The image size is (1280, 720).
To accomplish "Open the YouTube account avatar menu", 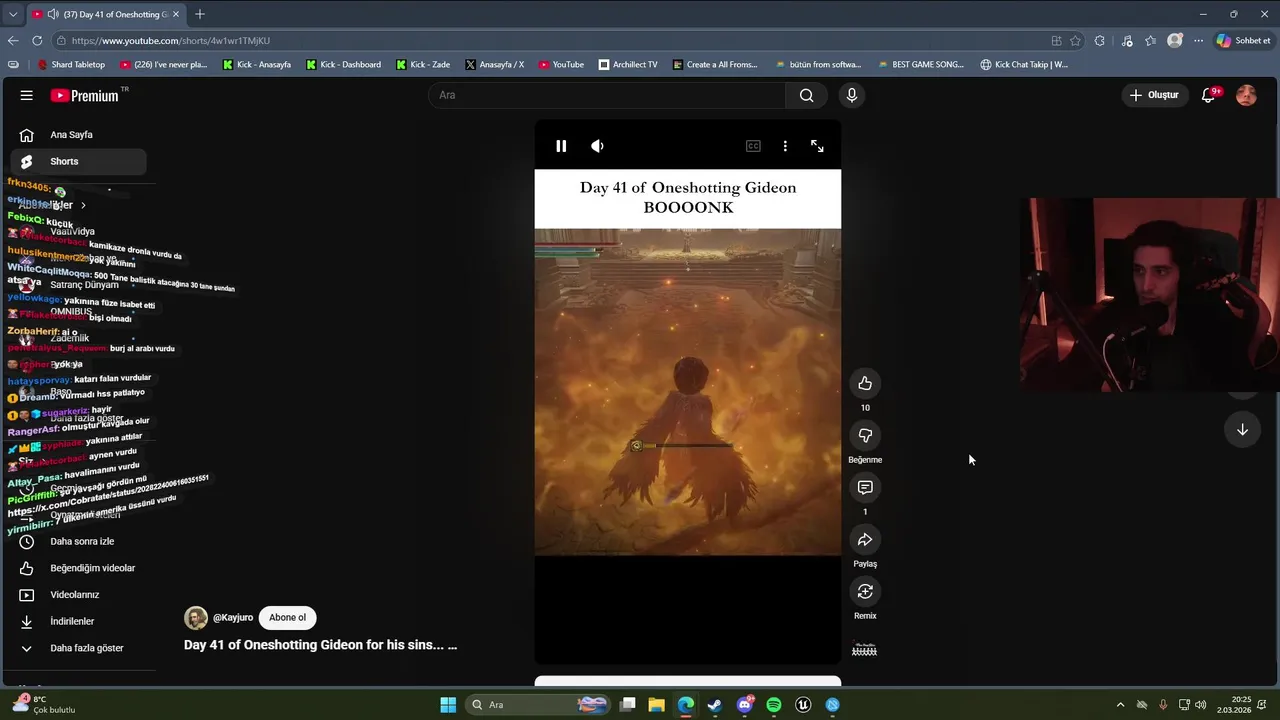I will coord(1246,95).
